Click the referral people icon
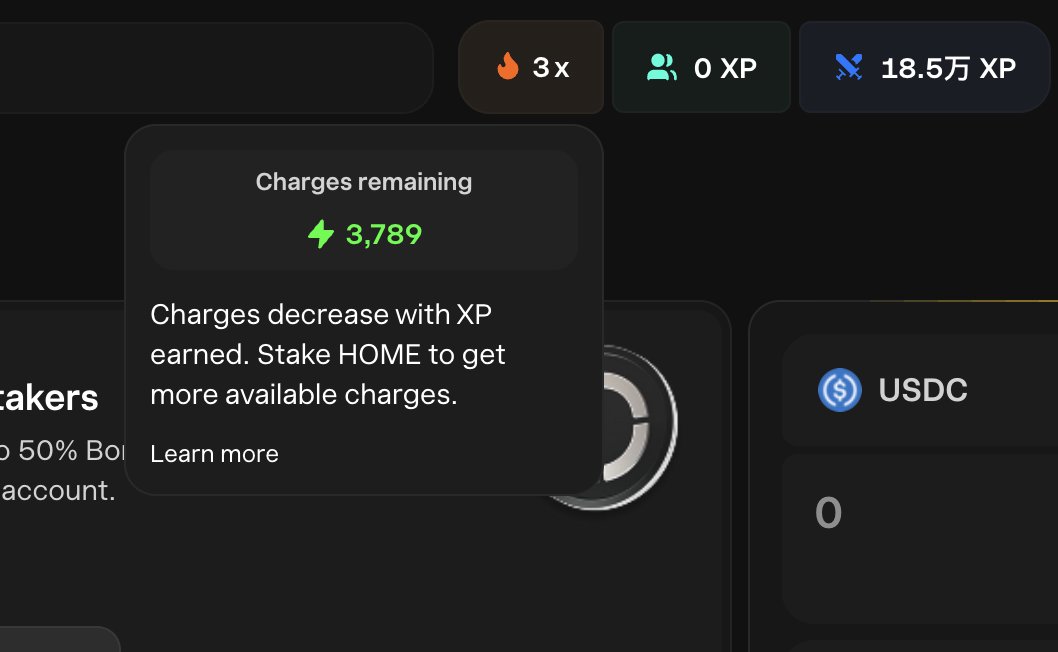The width and height of the screenshot is (1058, 652). tap(662, 68)
